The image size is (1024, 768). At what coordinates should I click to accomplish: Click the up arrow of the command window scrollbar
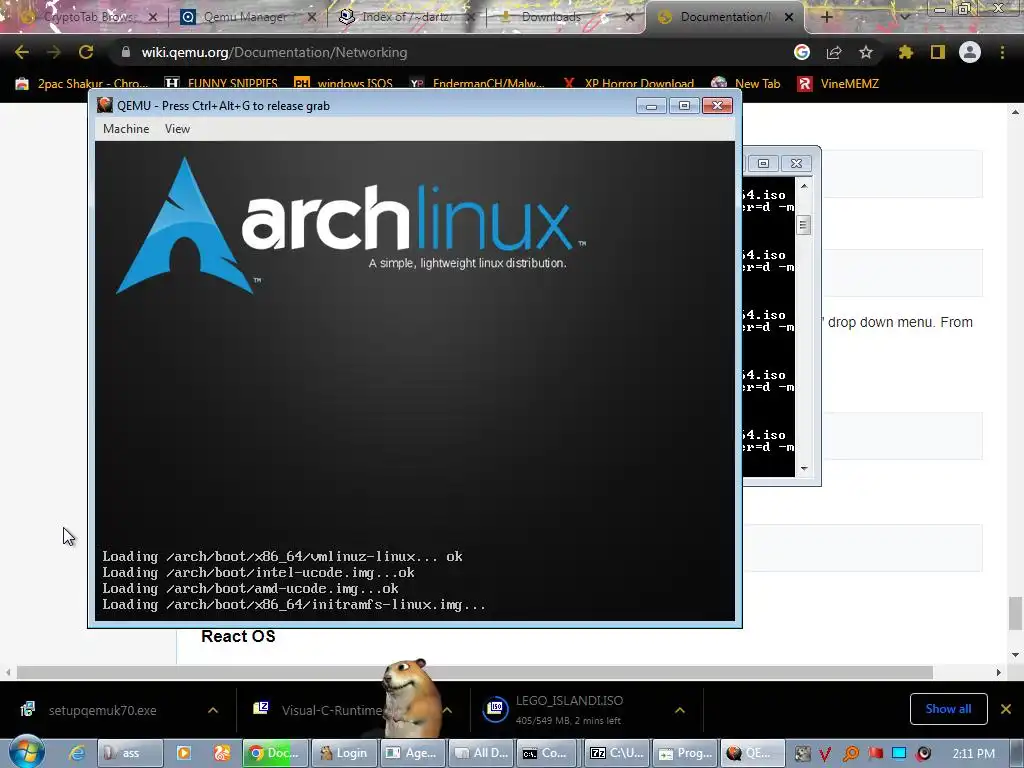click(x=804, y=186)
